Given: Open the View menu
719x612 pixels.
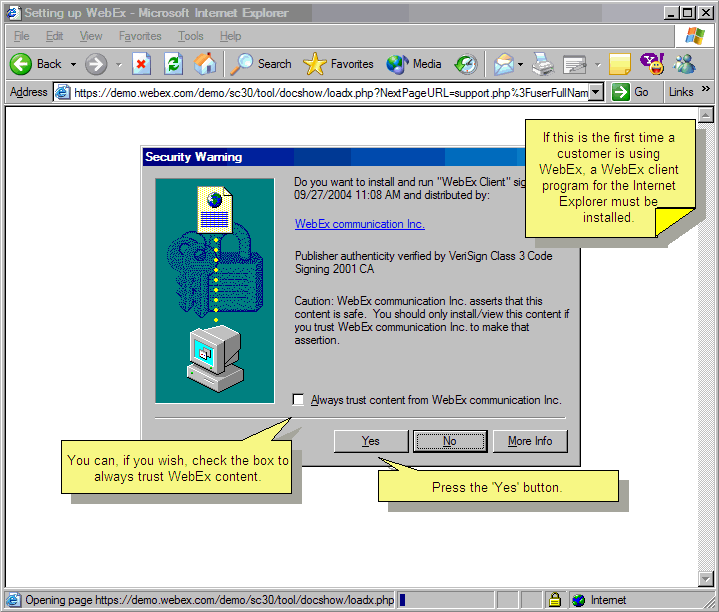Looking at the screenshot, I should [x=91, y=36].
